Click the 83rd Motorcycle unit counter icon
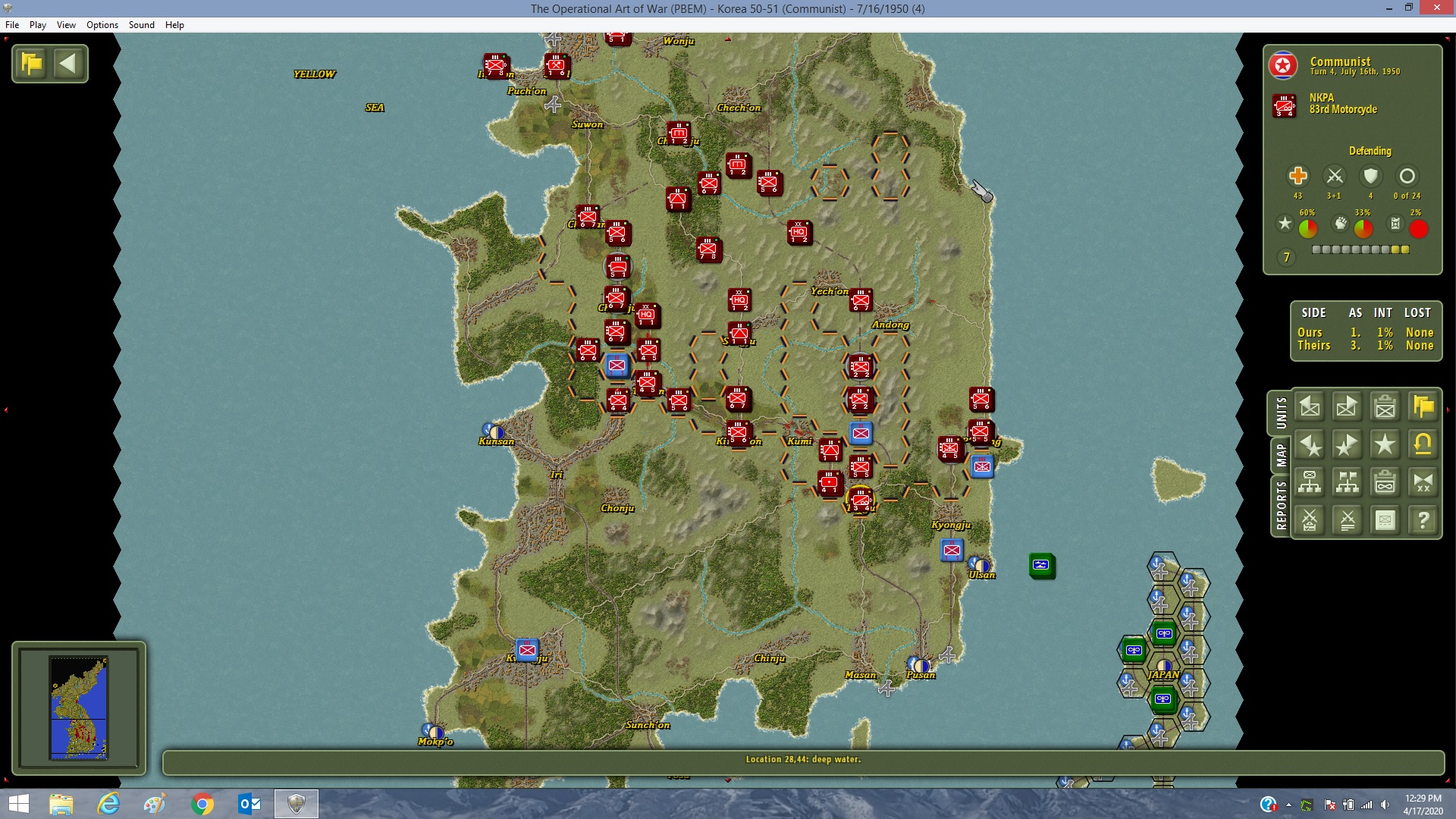Image resolution: width=1456 pixels, height=819 pixels. [x=1285, y=105]
